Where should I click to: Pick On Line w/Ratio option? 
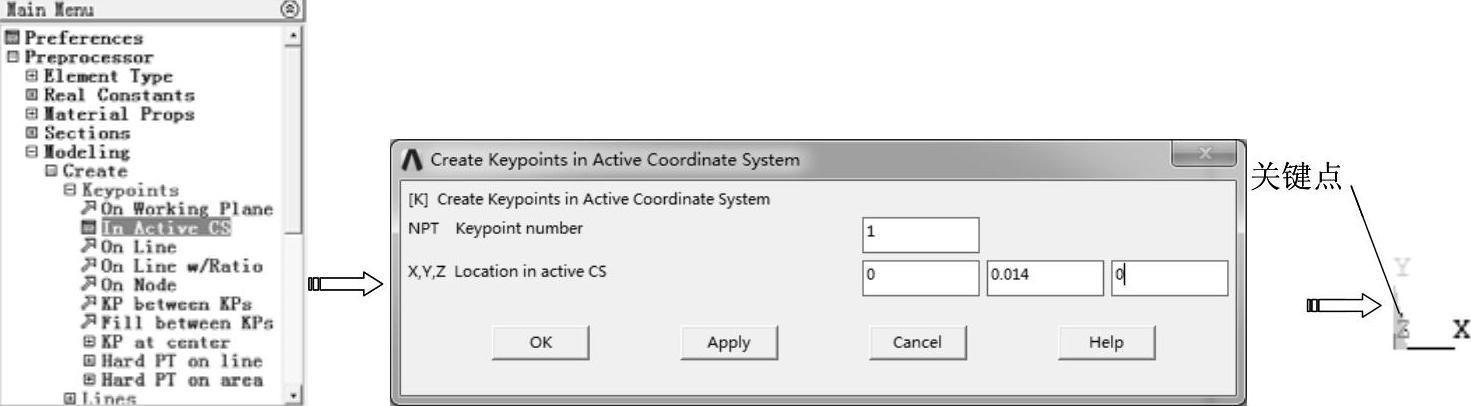click(x=181, y=266)
